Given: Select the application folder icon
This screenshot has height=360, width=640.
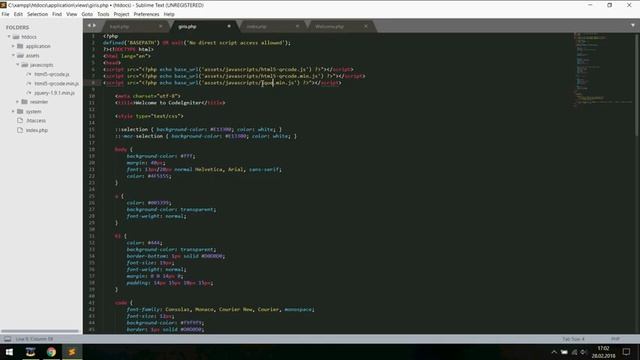Looking at the screenshot, I should 20,46.
